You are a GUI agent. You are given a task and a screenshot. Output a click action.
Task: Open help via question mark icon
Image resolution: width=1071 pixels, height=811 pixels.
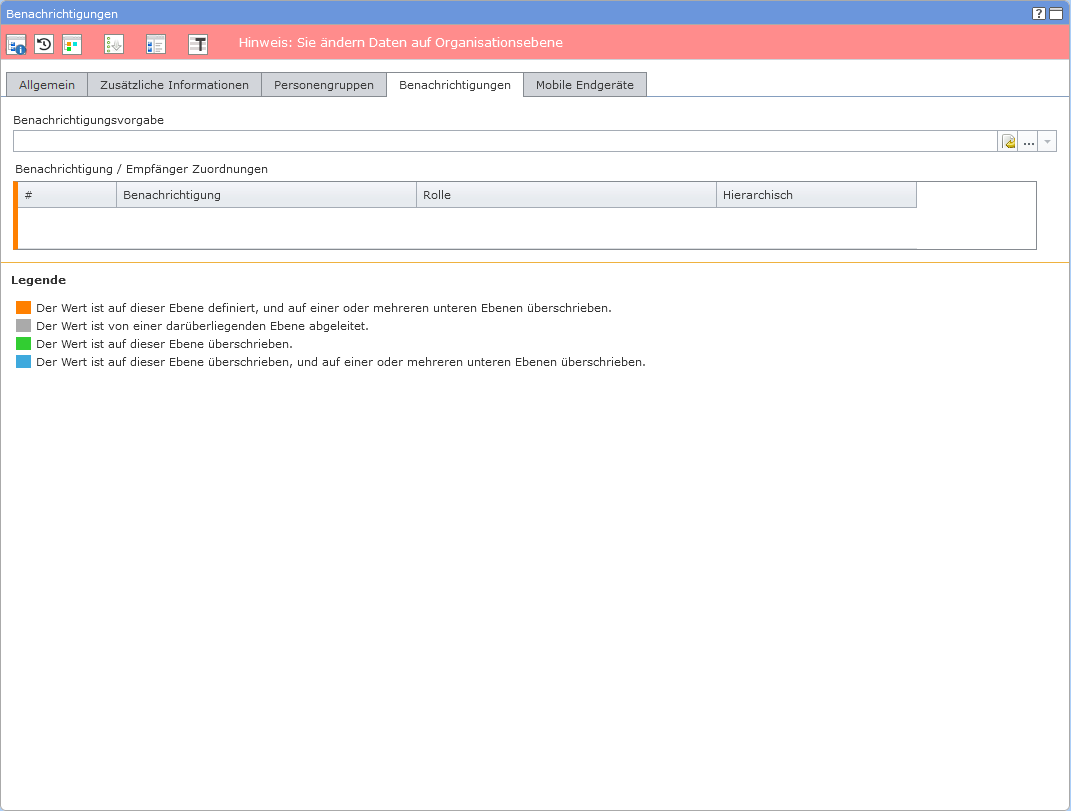1039,13
